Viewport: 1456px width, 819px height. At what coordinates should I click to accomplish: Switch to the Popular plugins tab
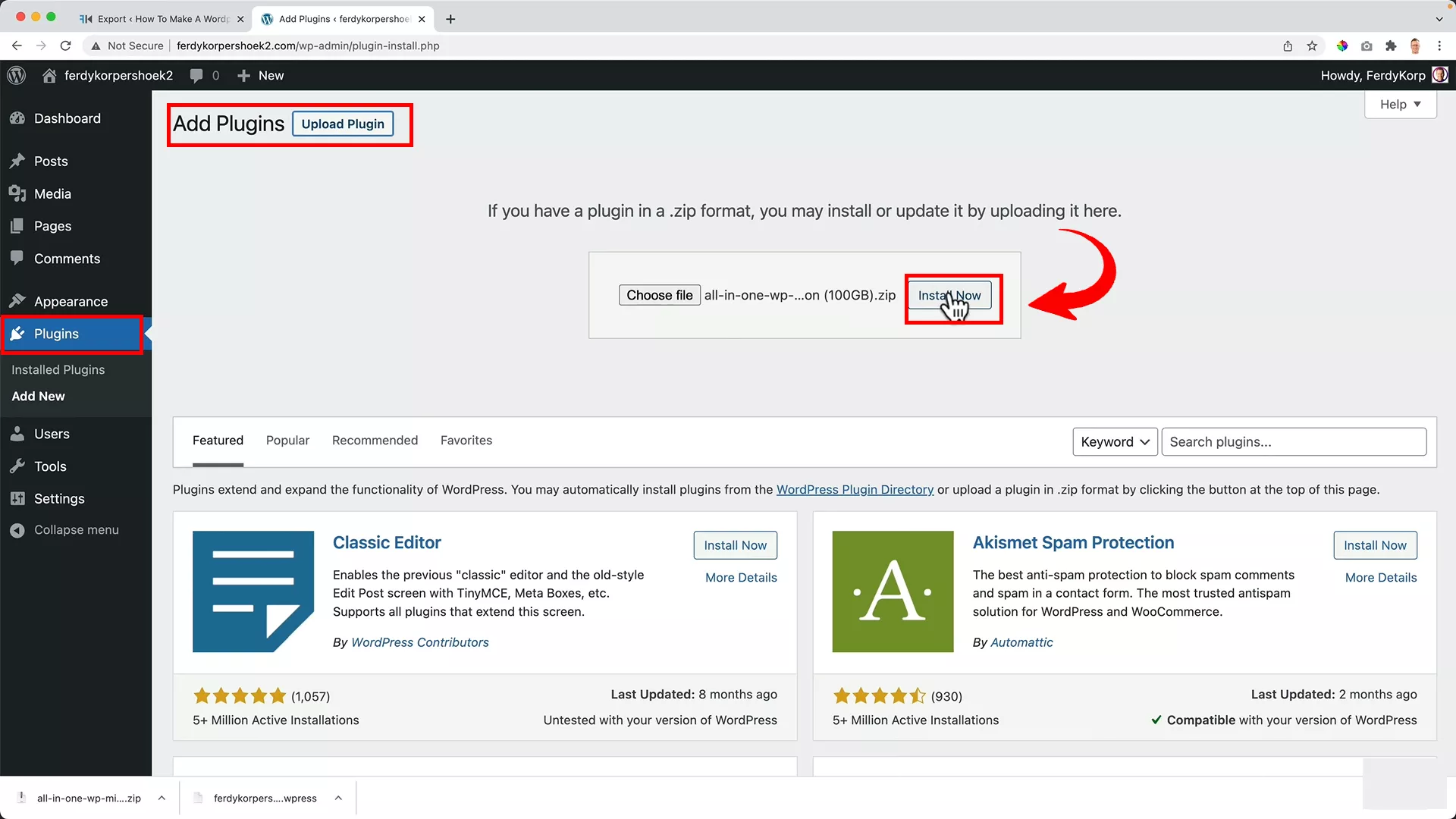tap(287, 440)
